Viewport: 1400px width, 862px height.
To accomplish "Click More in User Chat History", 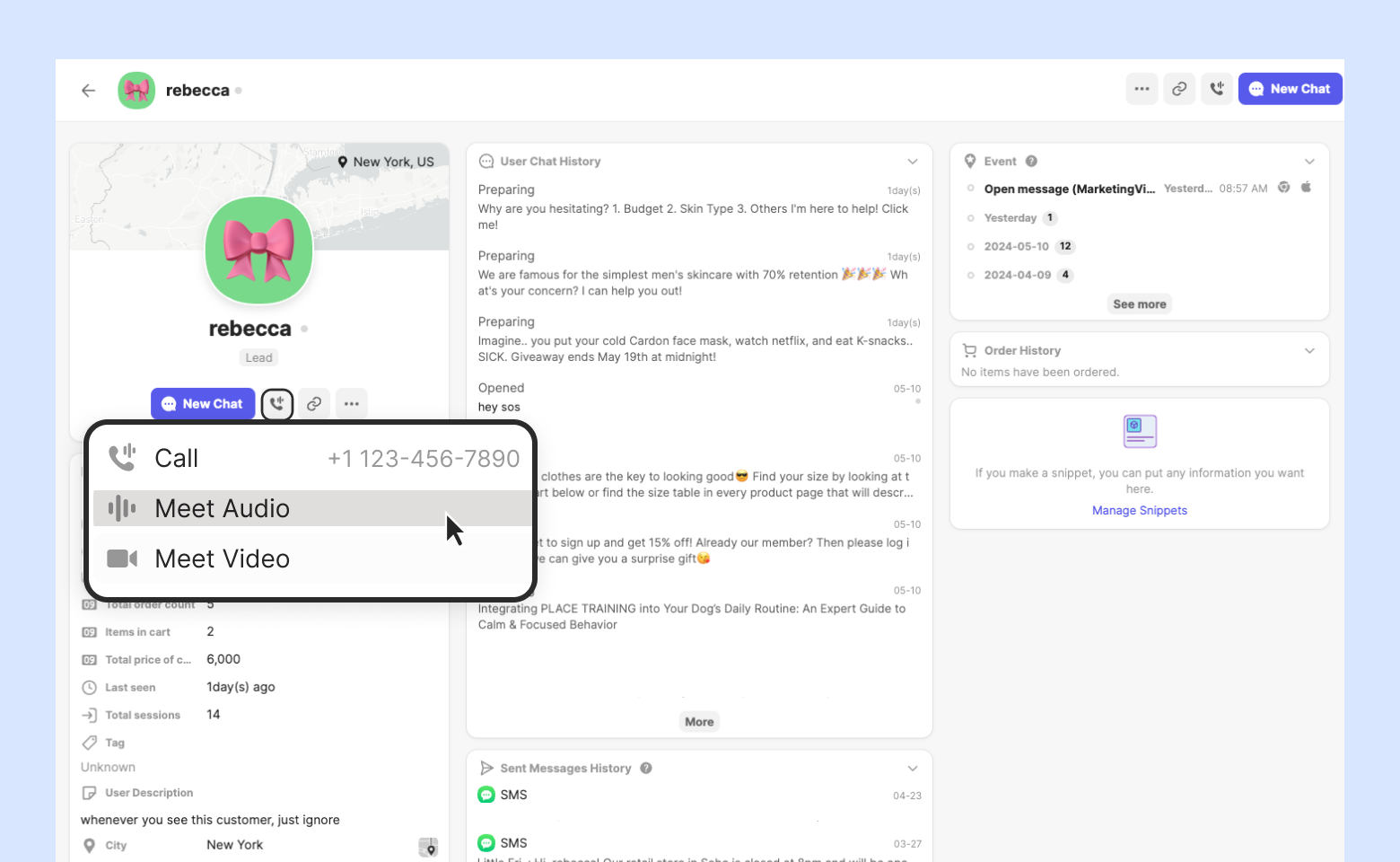I will (699, 722).
